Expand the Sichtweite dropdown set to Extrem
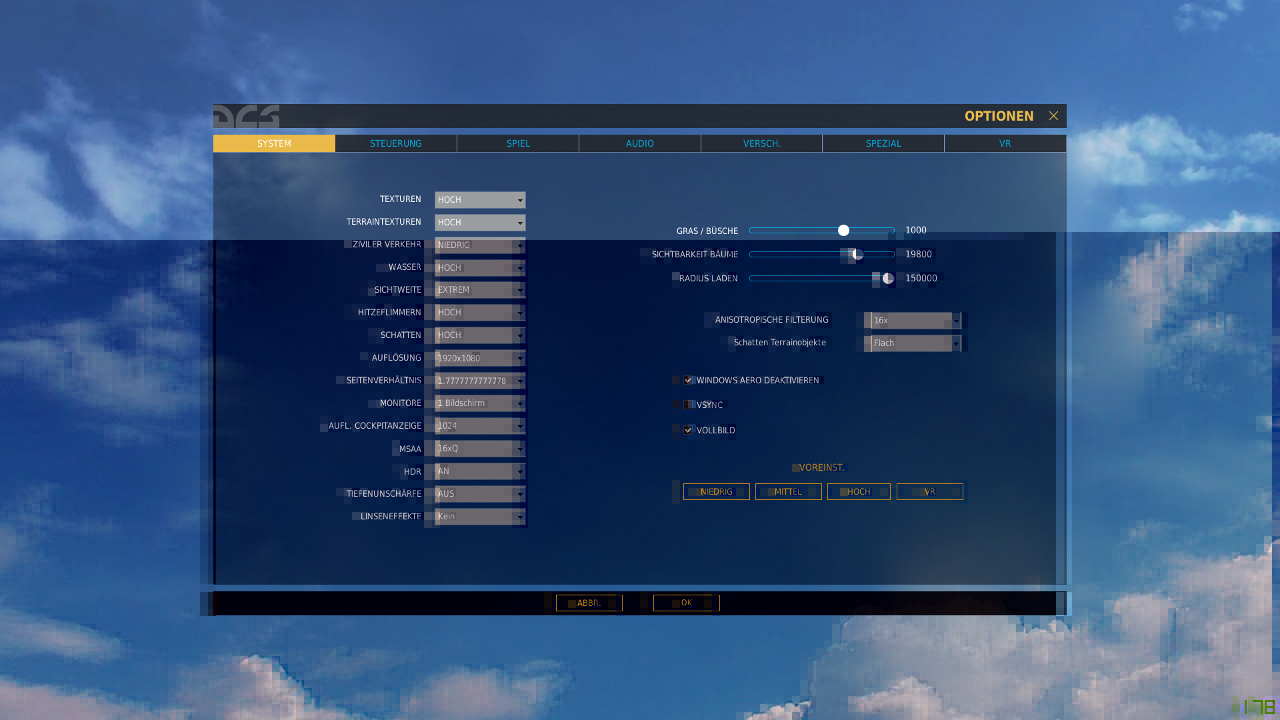Image resolution: width=1280 pixels, height=720 pixels. pos(480,290)
